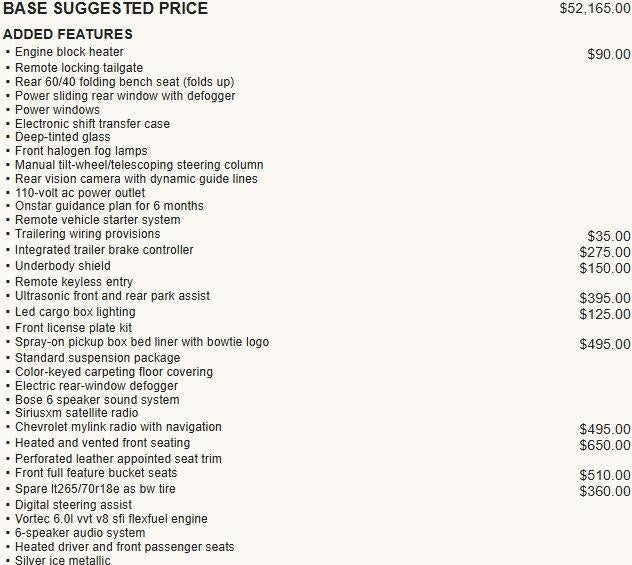Click Trailering wiring provisions item
The width and height of the screenshot is (632, 565).
click(87, 234)
